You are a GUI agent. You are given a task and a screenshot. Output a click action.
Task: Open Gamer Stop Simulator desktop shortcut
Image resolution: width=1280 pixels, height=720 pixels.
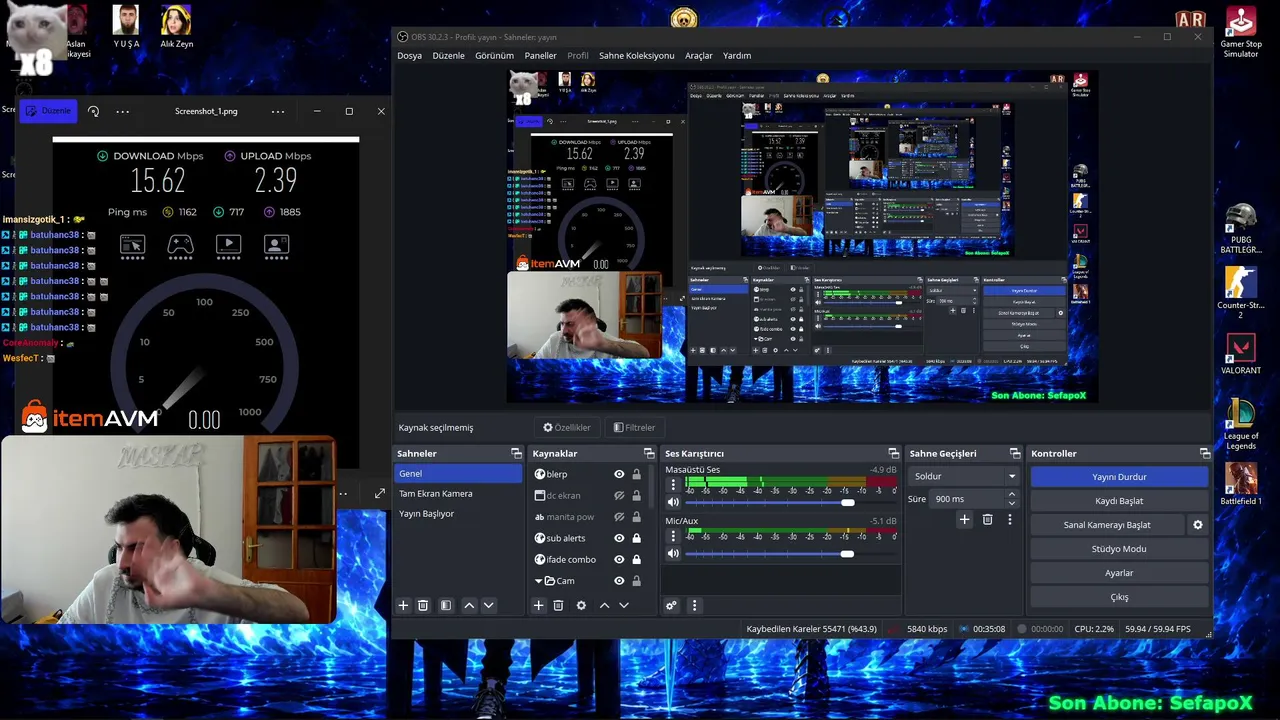pyautogui.click(x=1241, y=33)
